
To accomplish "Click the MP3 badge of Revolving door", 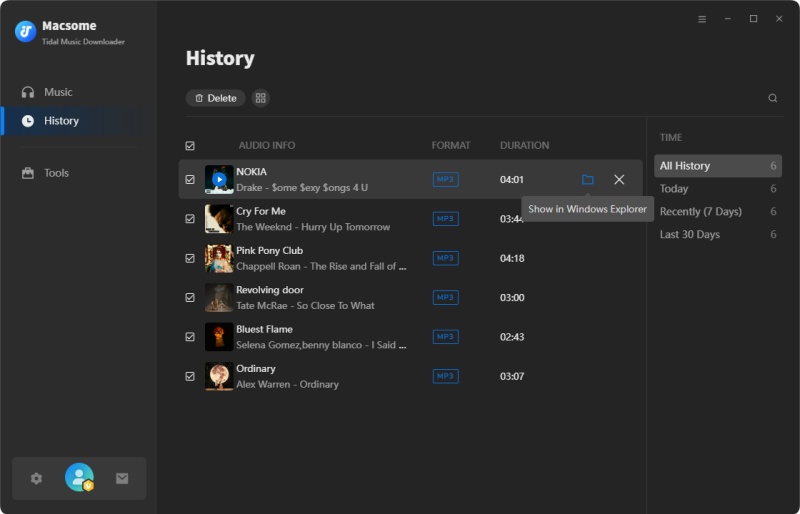I will (445, 298).
